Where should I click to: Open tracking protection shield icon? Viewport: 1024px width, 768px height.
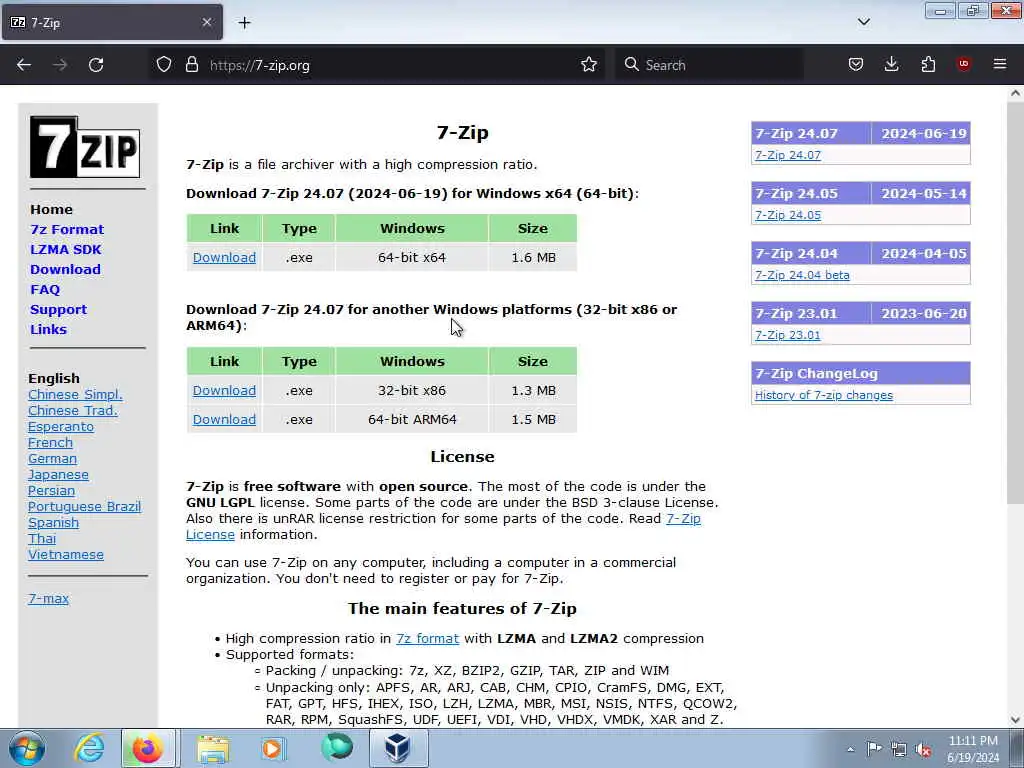pos(164,65)
